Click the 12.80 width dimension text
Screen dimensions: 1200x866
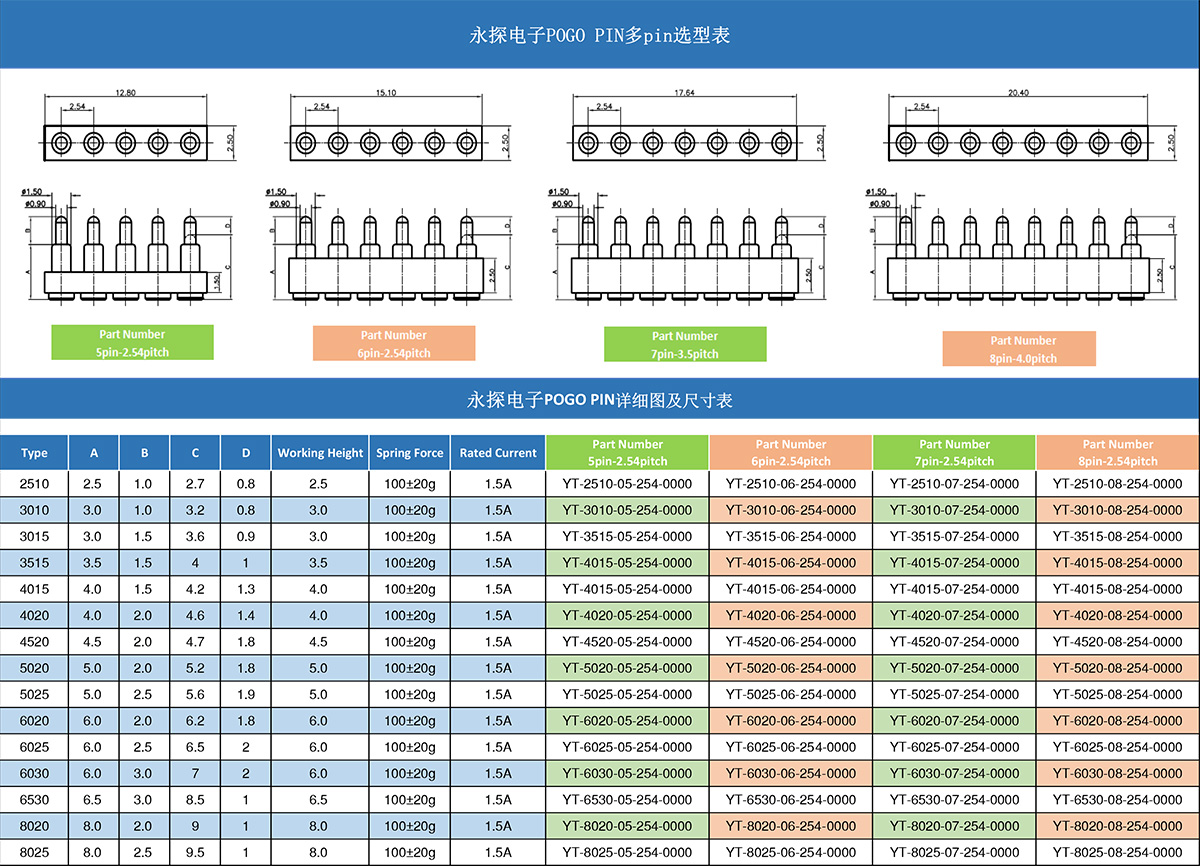point(125,92)
